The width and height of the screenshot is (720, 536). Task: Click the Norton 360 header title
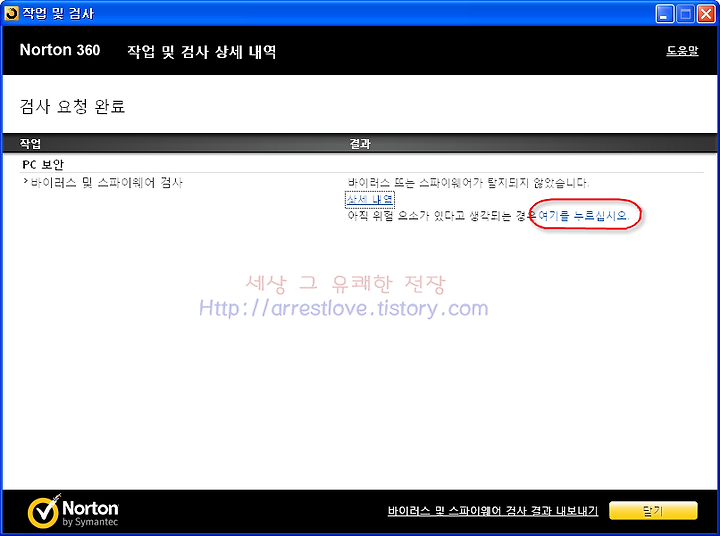(x=60, y=50)
